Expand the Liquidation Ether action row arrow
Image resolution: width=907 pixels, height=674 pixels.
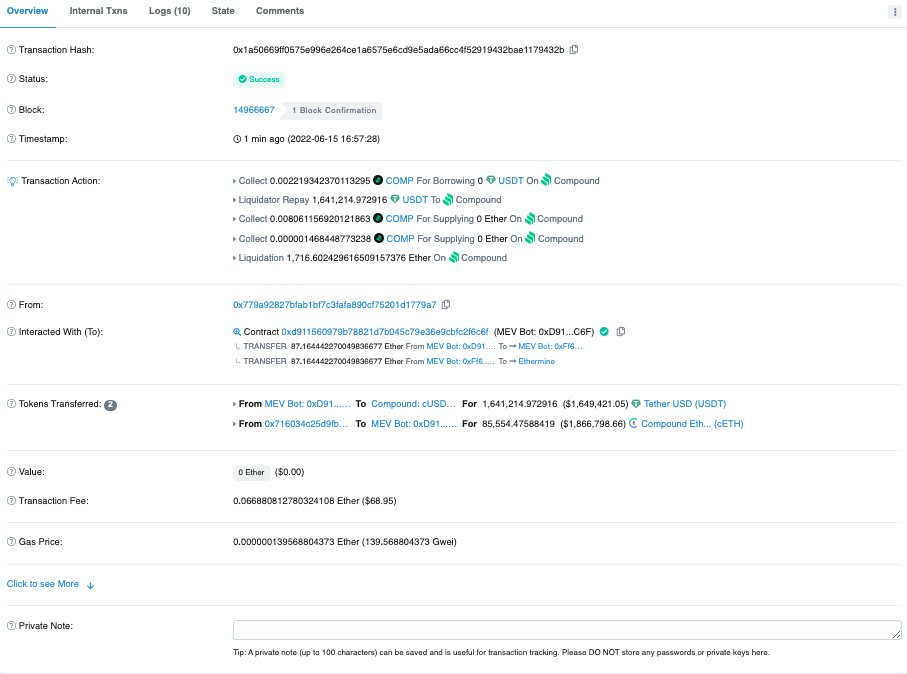point(234,258)
